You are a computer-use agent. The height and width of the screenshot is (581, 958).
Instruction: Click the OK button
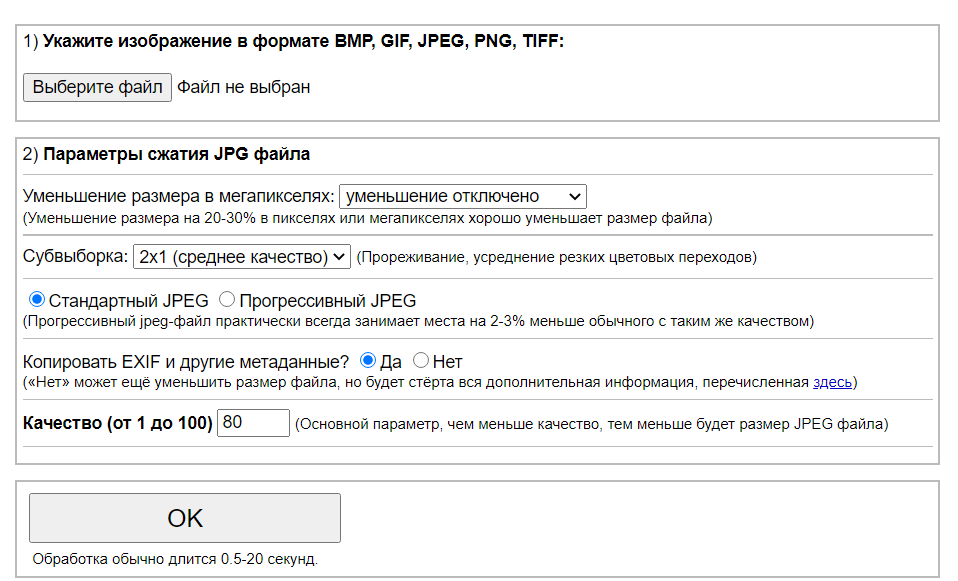pyautogui.click(x=185, y=518)
